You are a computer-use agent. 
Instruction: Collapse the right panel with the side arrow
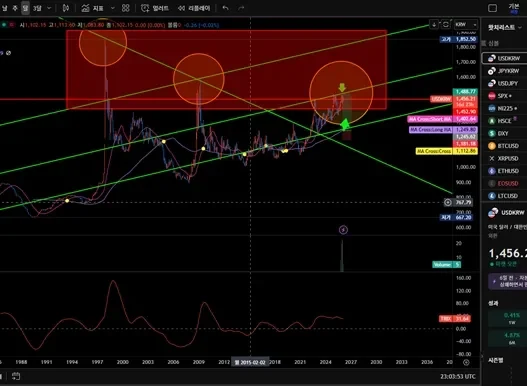click(481, 356)
